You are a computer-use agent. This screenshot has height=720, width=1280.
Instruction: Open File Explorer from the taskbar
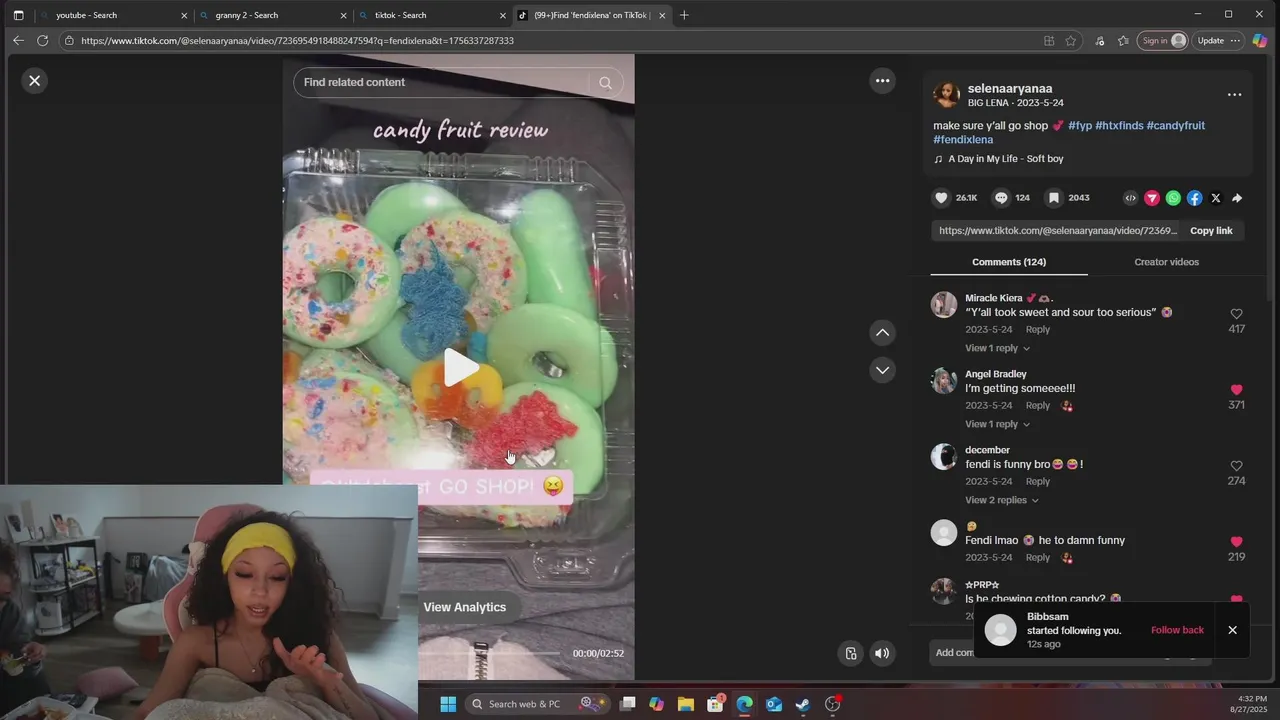(x=686, y=704)
